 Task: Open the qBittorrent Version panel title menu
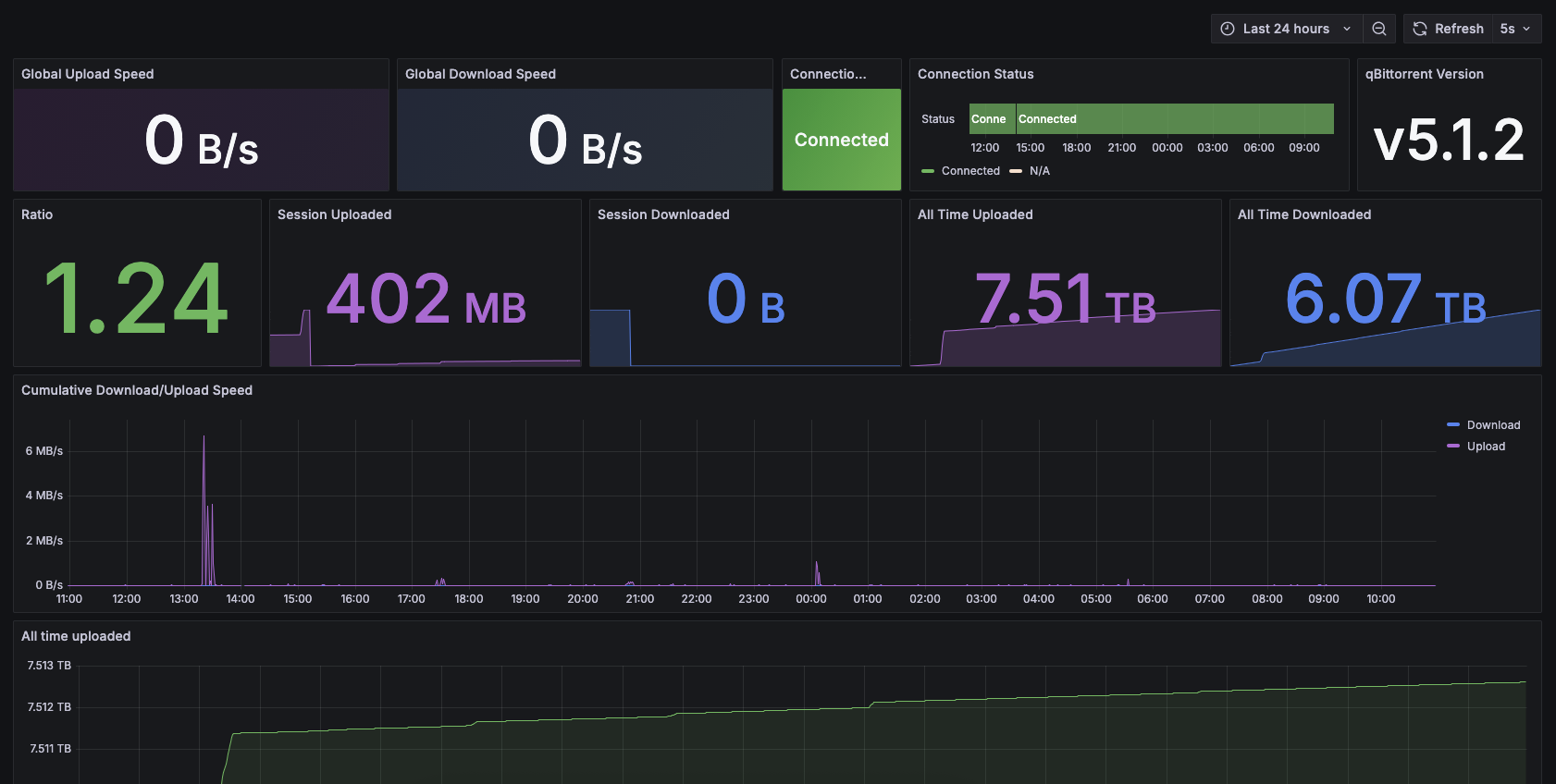point(1424,74)
